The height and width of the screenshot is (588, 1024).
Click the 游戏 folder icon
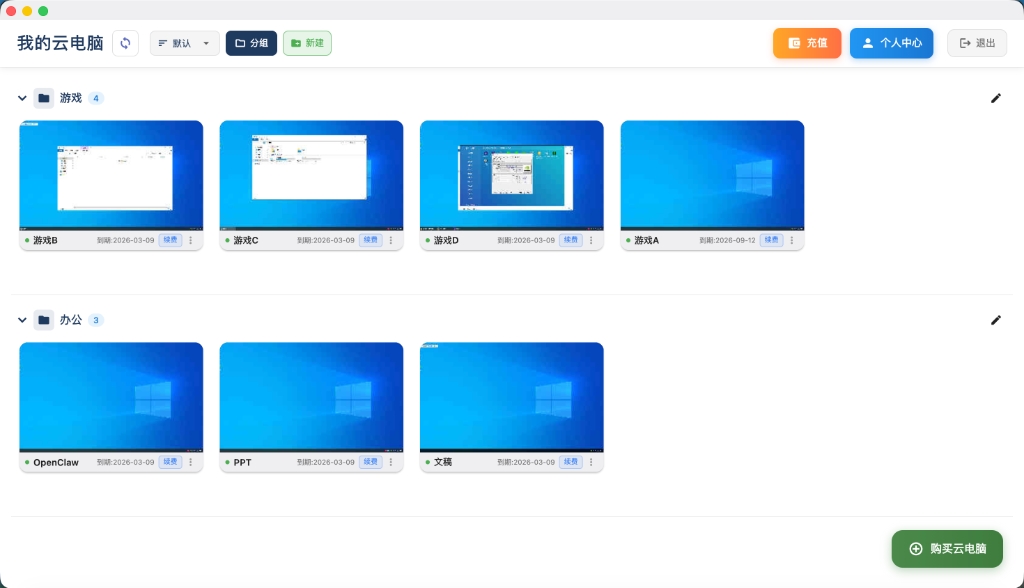[x=44, y=98]
